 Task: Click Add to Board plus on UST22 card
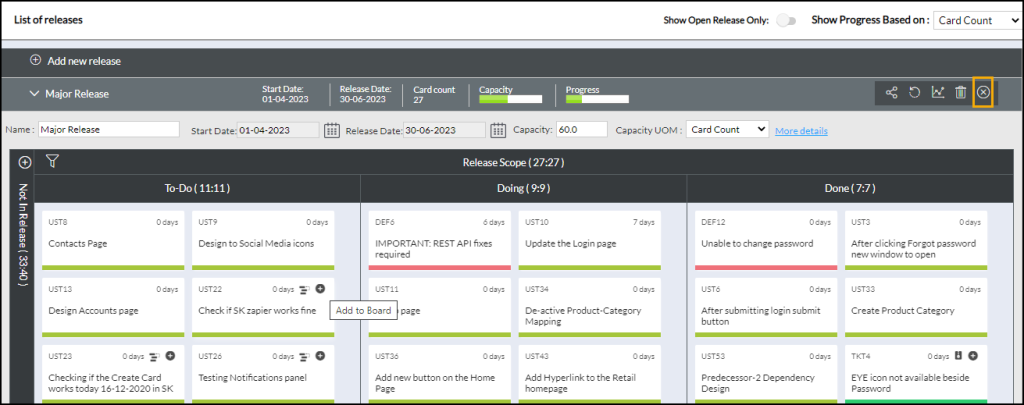pyautogui.click(x=320, y=288)
